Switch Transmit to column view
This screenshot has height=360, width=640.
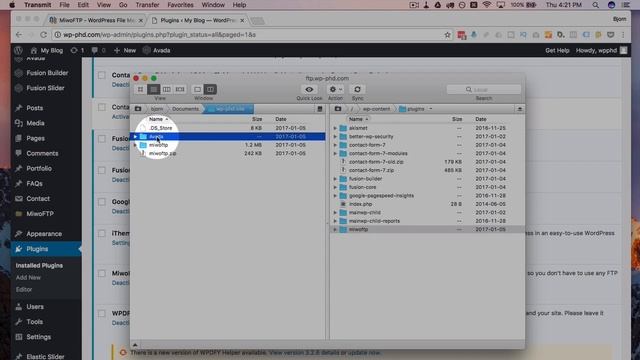[167, 89]
